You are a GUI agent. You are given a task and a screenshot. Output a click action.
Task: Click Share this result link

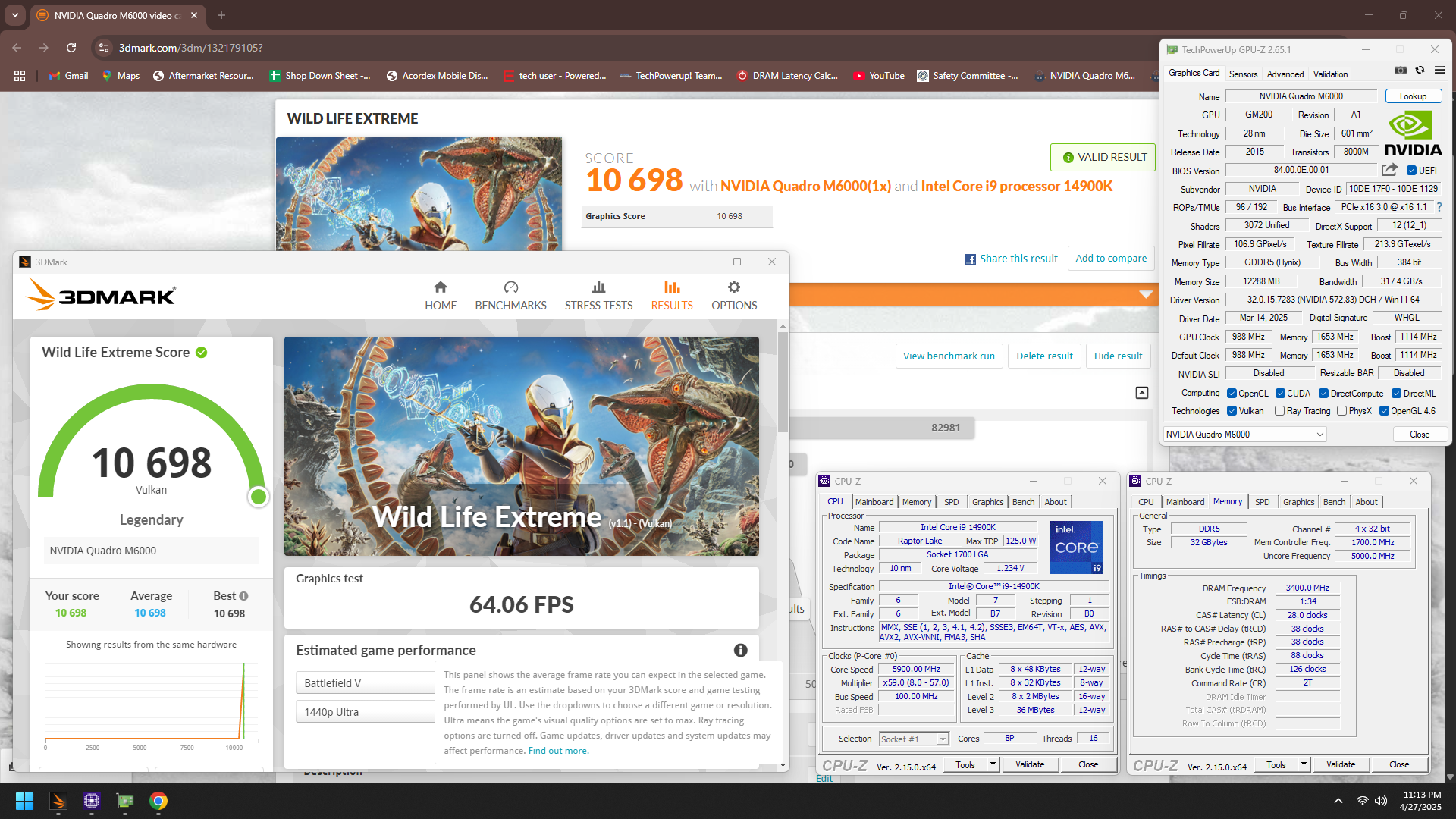1012,259
